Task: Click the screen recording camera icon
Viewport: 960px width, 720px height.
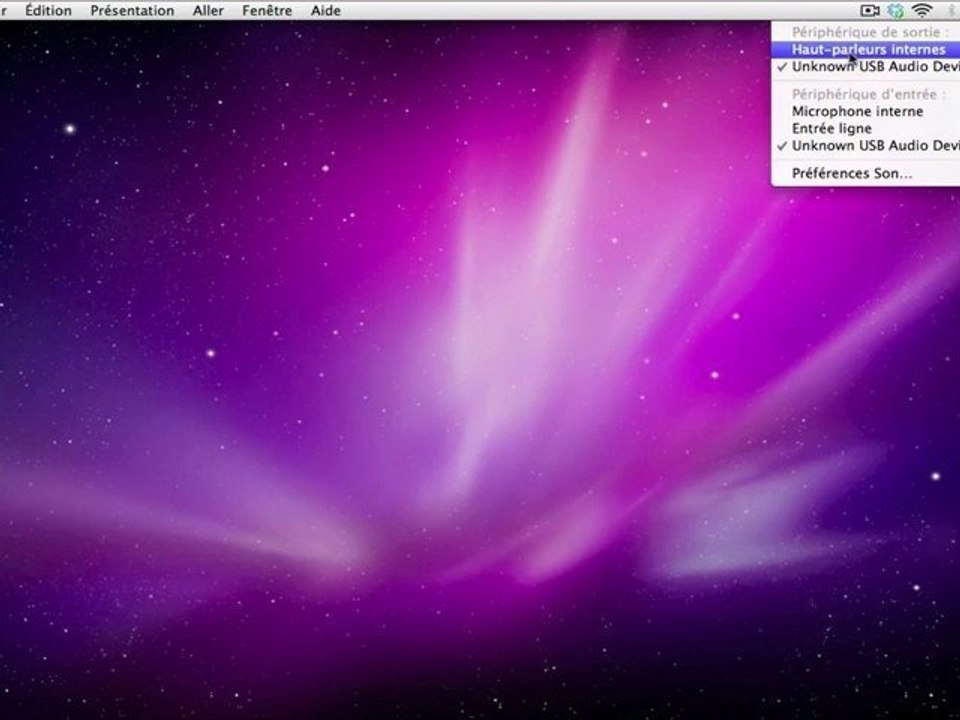Action: [869, 10]
